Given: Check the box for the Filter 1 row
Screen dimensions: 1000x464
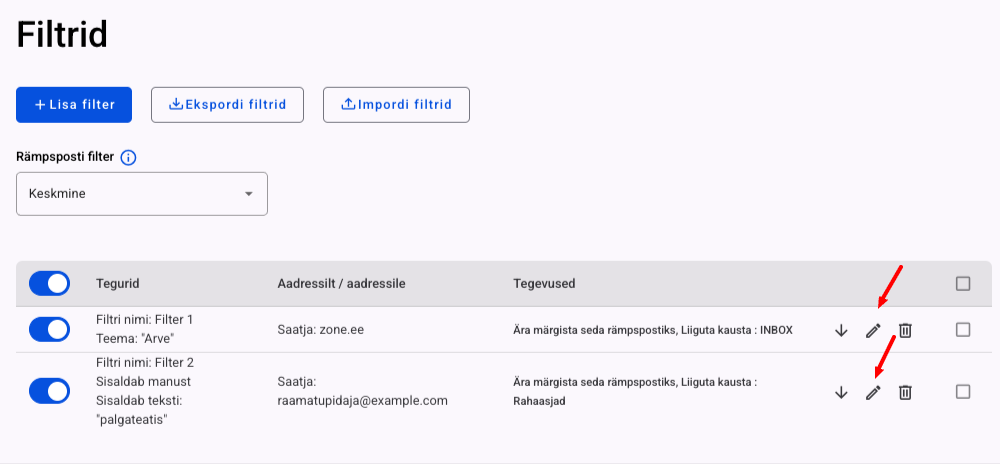Looking at the screenshot, I should tap(963, 329).
